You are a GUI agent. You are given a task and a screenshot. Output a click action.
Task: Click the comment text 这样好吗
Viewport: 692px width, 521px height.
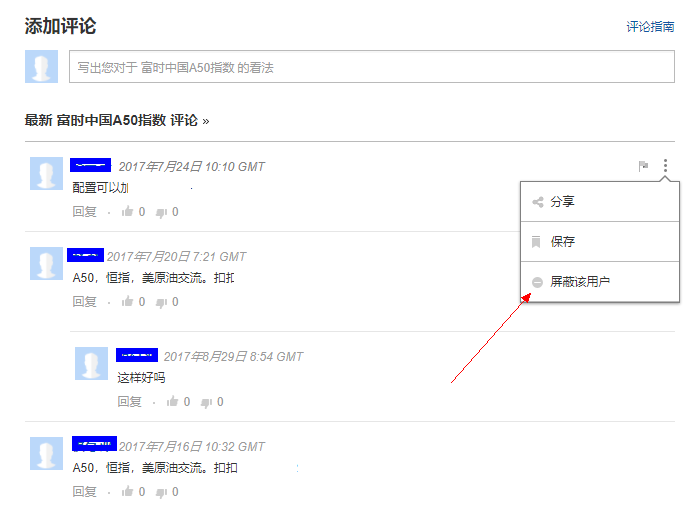[141, 378]
